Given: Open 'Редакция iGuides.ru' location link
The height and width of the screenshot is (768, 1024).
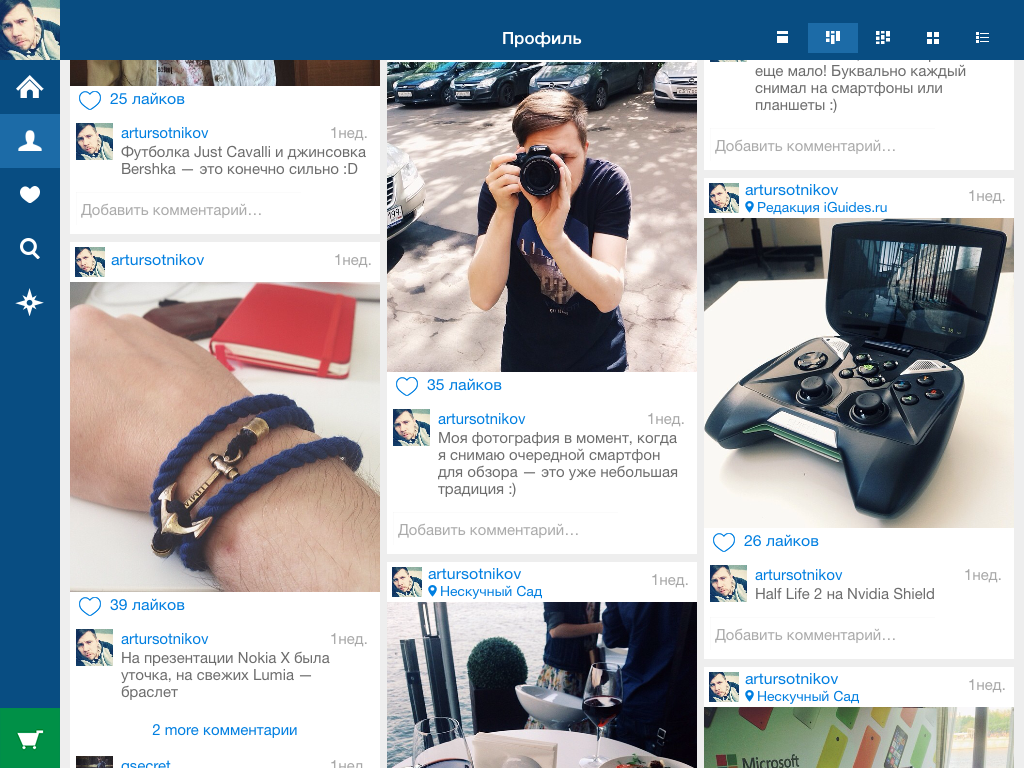Looking at the screenshot, I should pyautogui.click(x=816, y=208).
